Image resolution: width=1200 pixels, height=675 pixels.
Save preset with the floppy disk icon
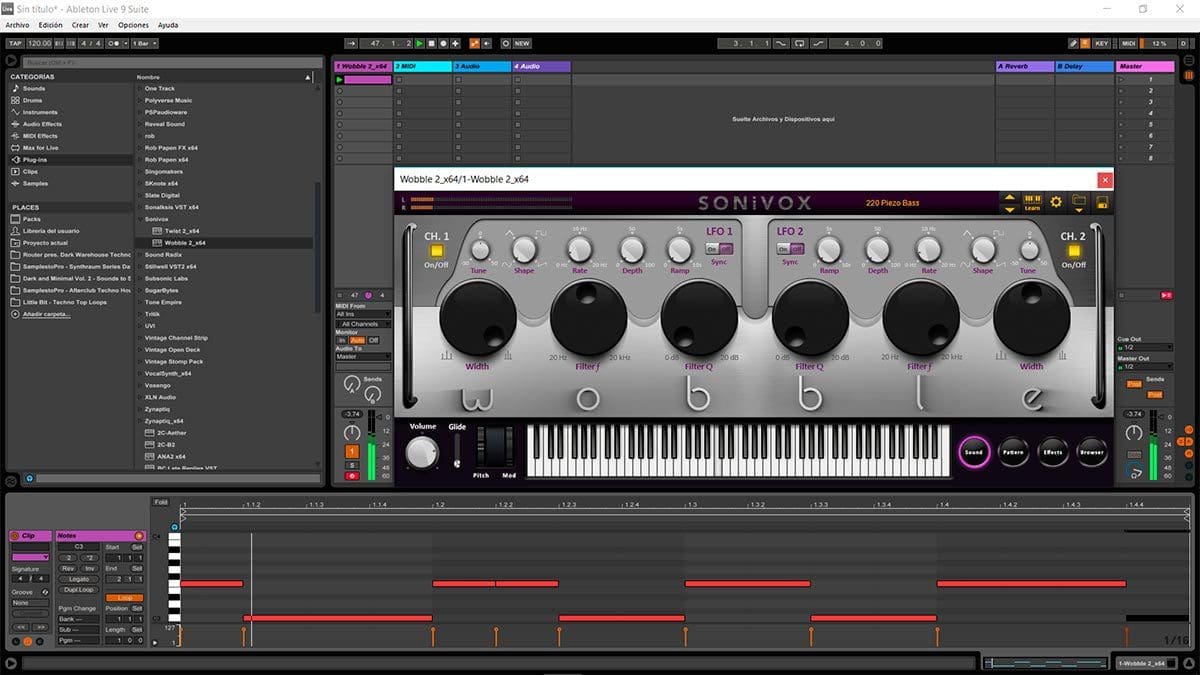pos(1101,202)
